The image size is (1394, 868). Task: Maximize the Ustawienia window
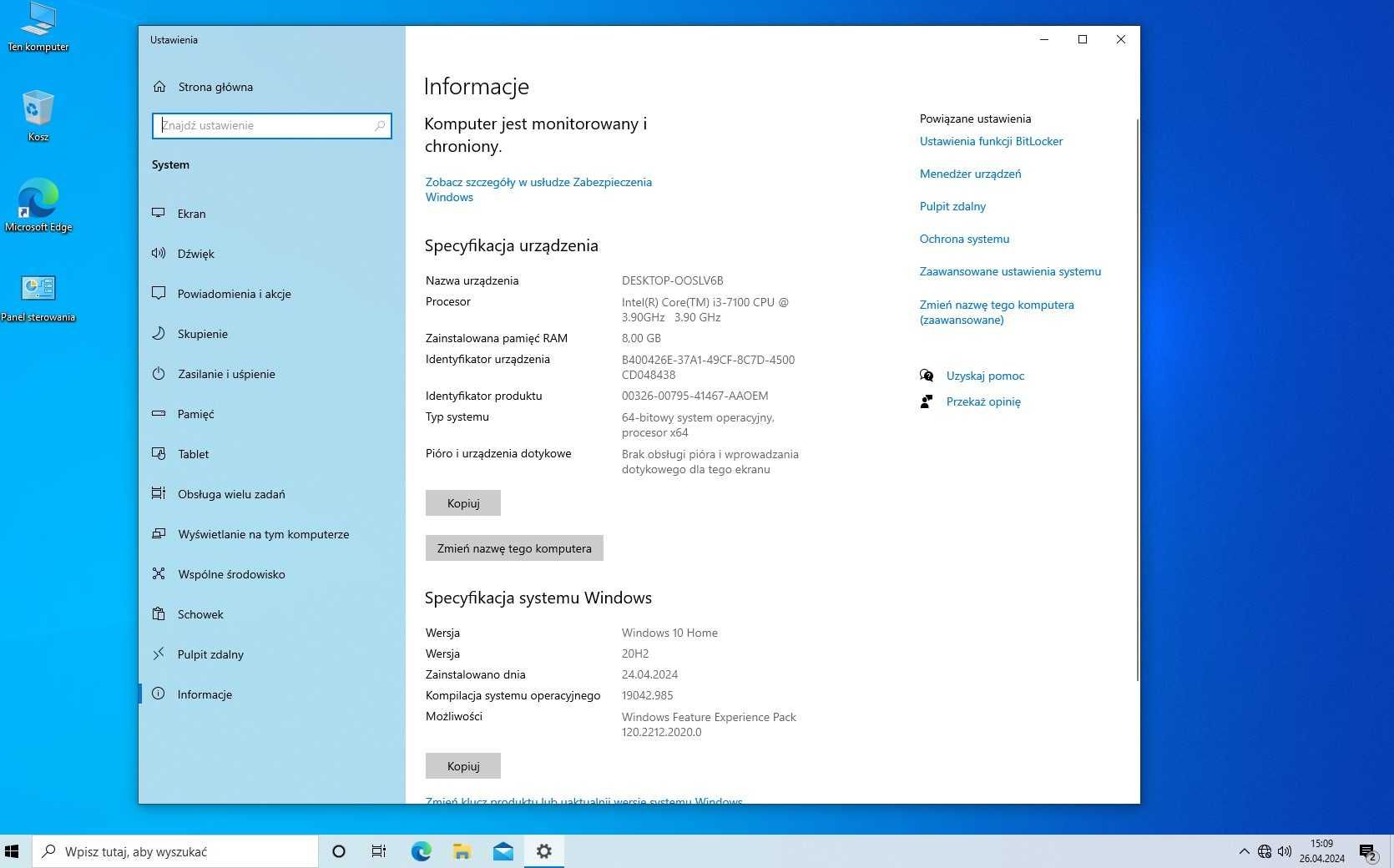point(1083,39)
